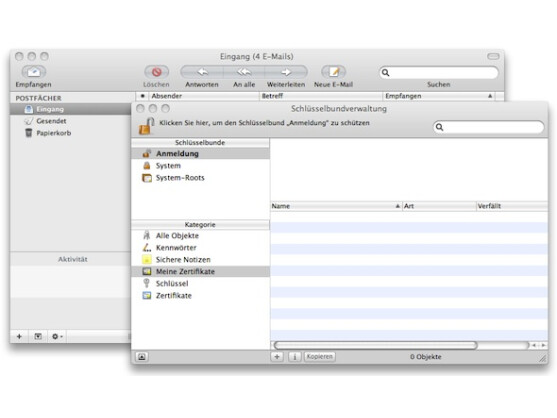Sort Mail by Empfangen column
Viewport: 557px width, 418px height.
coord(439,96)
